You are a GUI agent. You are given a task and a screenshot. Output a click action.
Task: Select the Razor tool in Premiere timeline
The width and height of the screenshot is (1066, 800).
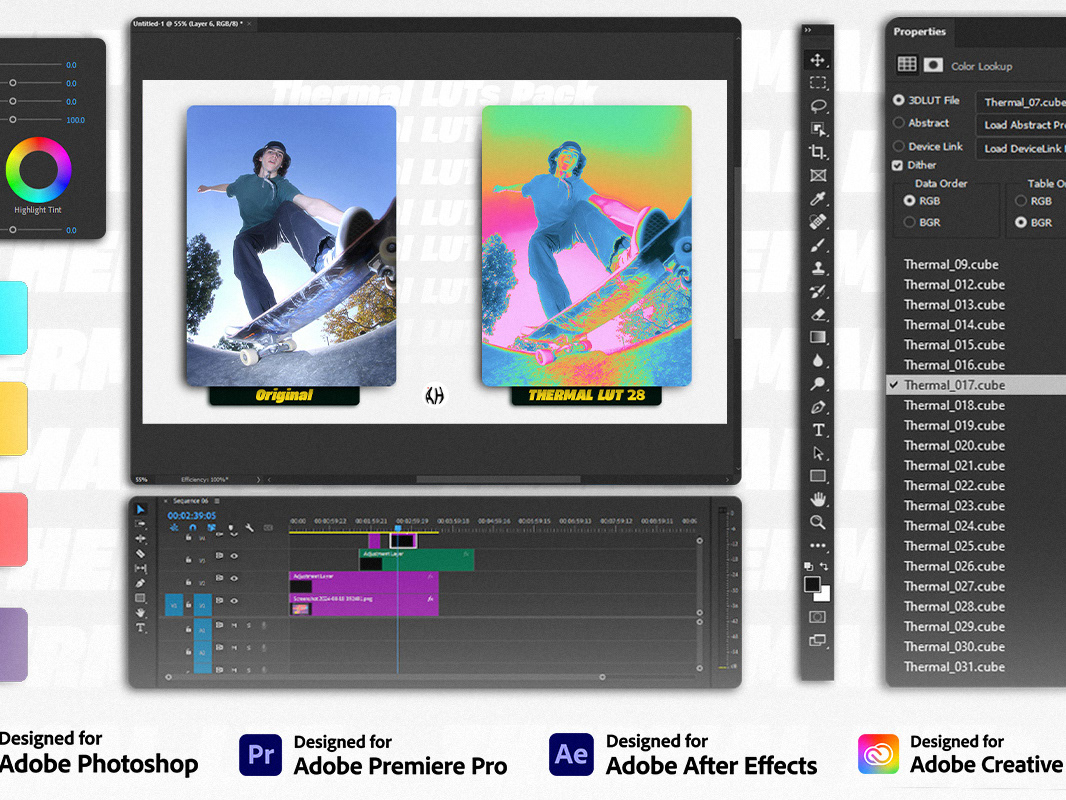tap(140, 553)
